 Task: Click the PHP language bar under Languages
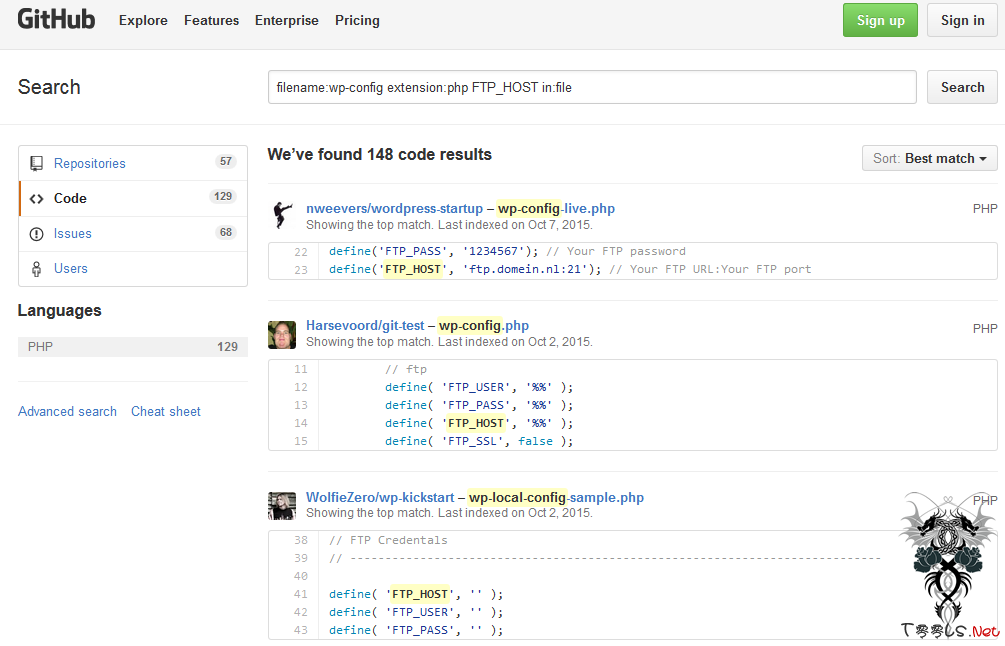130,346
